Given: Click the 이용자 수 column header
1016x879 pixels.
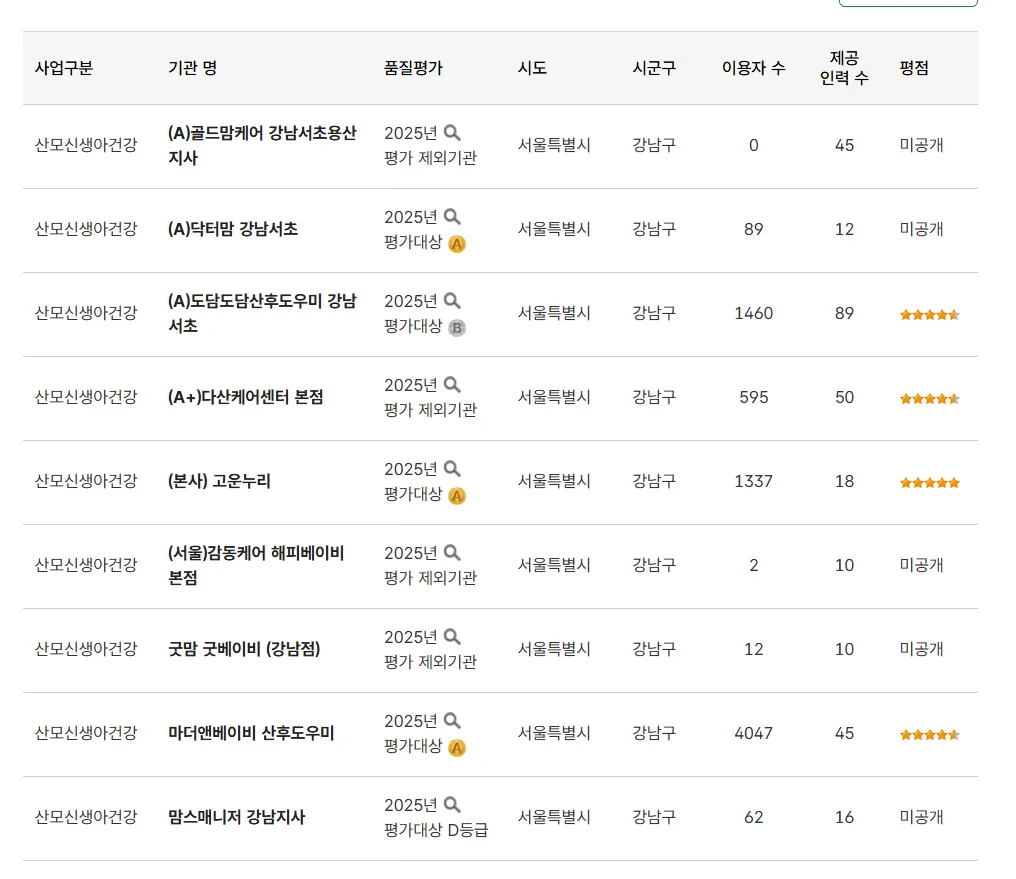Looking at the screenshot, I should tap(753, 68).
